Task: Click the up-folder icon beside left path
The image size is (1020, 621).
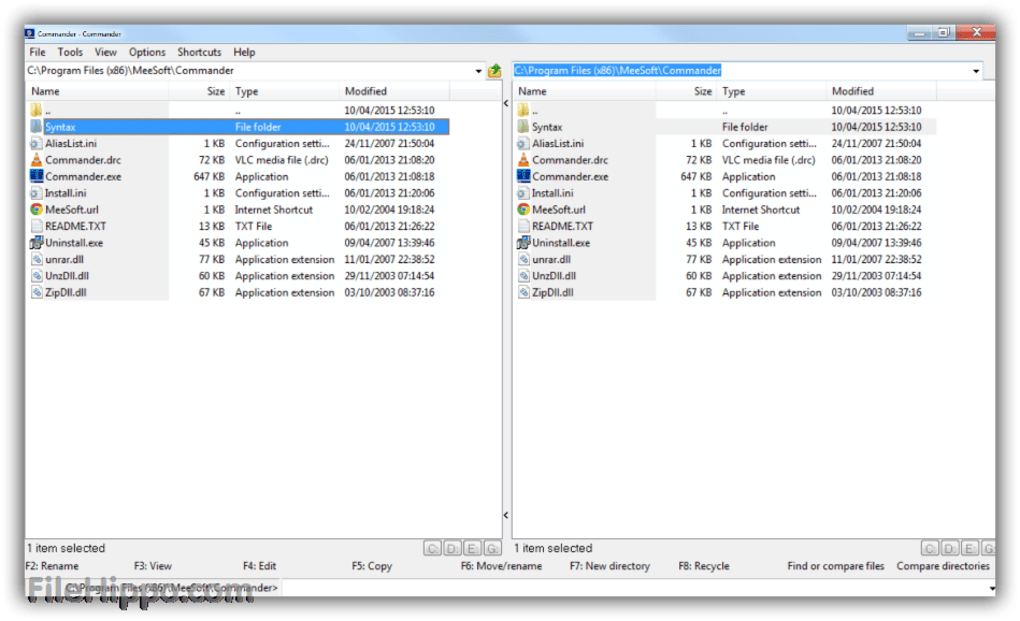Action: click(x=494, y=70)
